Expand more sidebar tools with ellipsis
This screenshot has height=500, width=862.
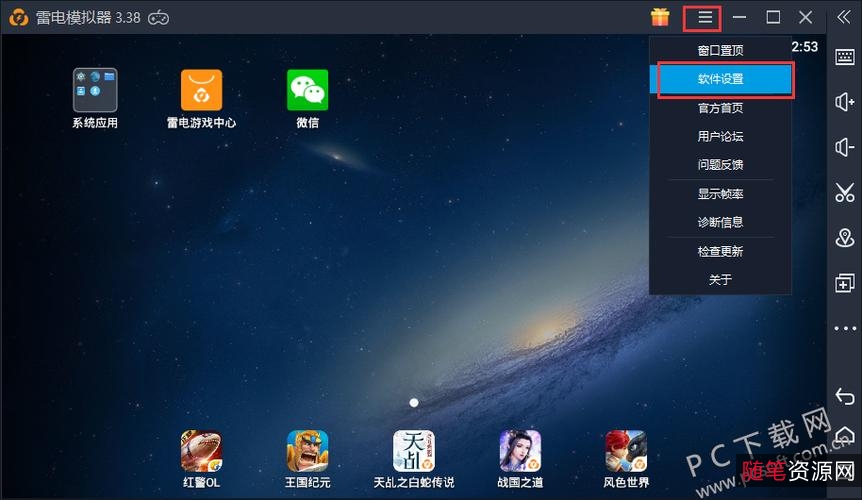845,328
